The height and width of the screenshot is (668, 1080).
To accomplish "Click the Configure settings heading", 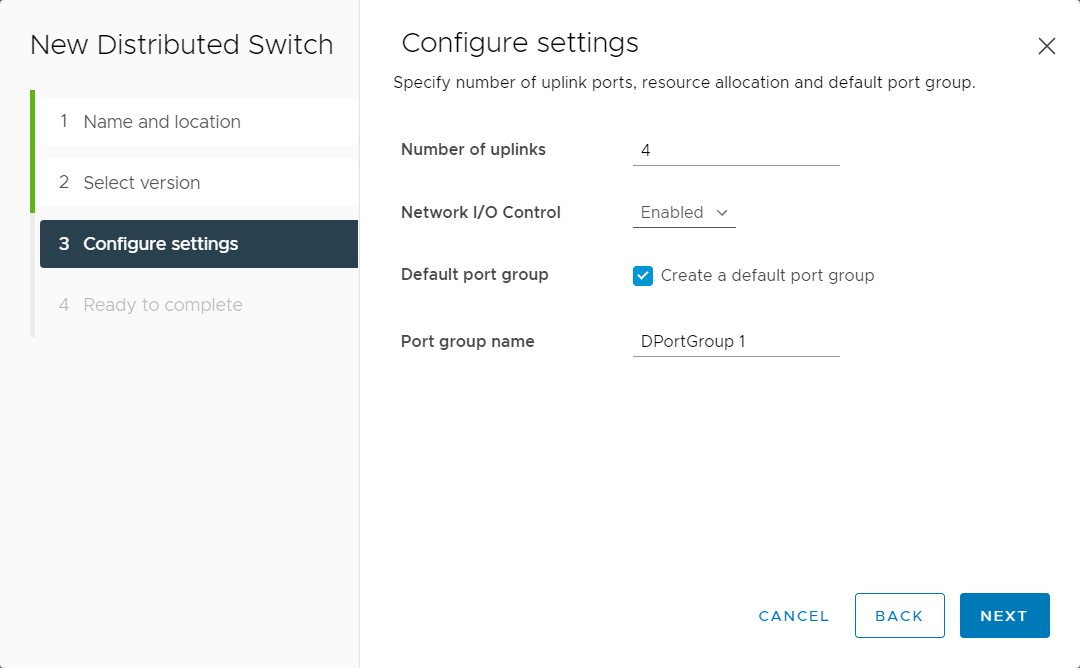I will click(520, 43).
